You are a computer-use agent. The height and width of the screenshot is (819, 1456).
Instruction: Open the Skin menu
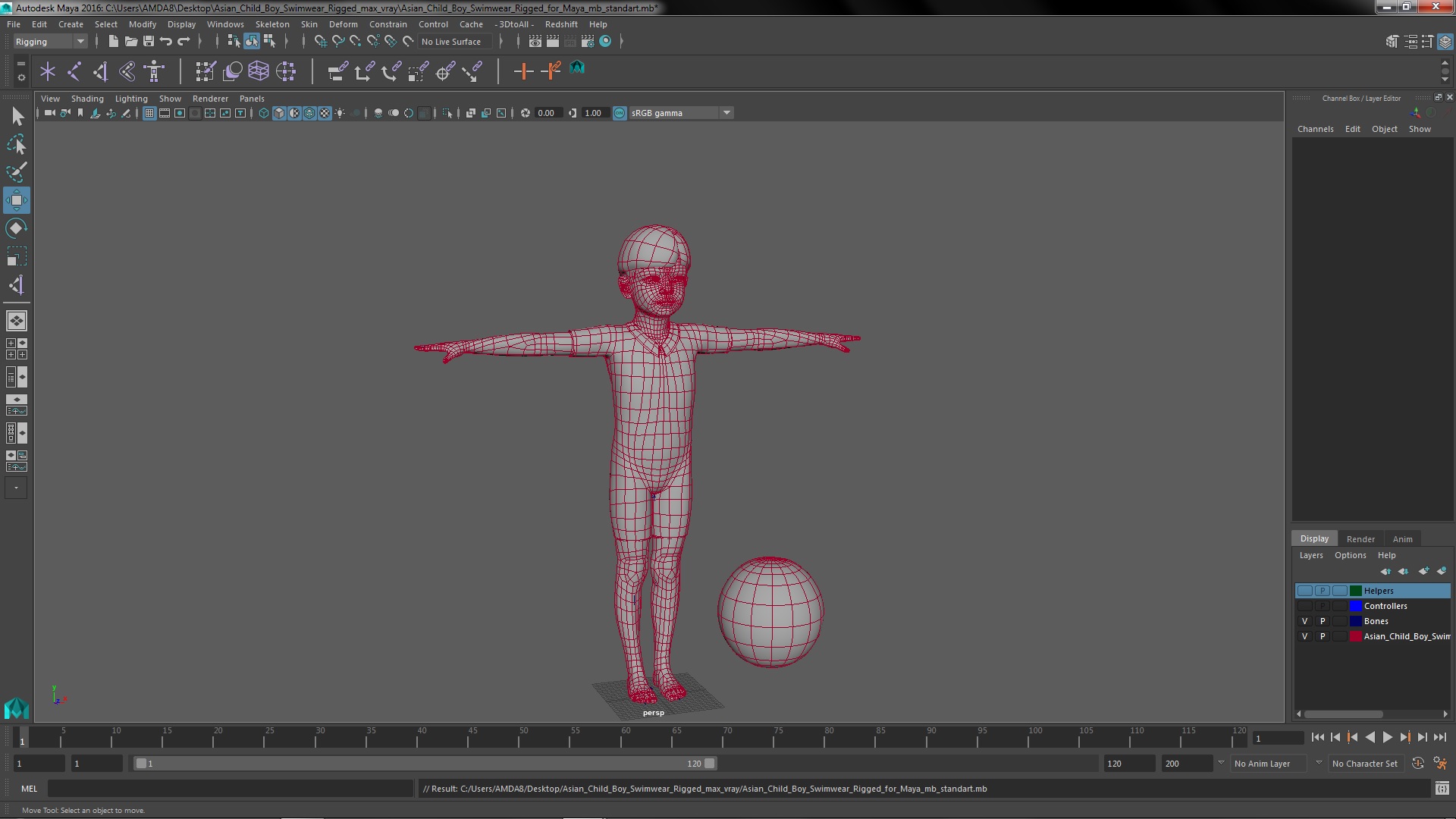coord(309,24)
